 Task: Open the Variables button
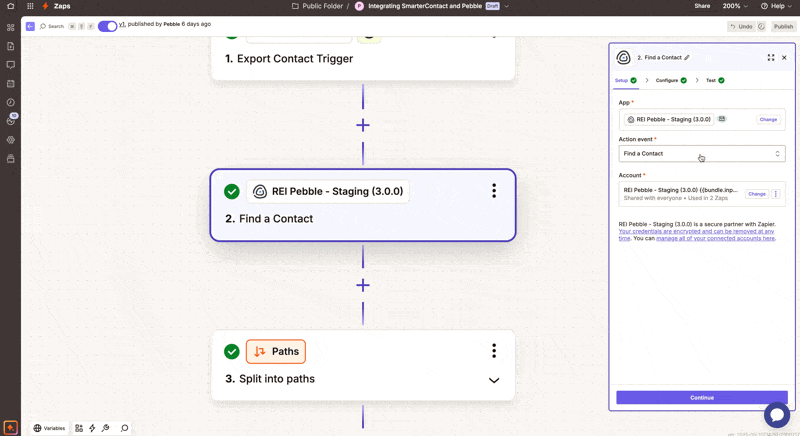point(49,428)
